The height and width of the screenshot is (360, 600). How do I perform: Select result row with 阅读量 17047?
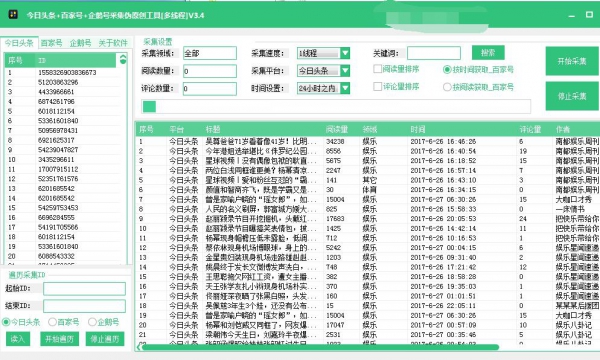coord(367,325)
